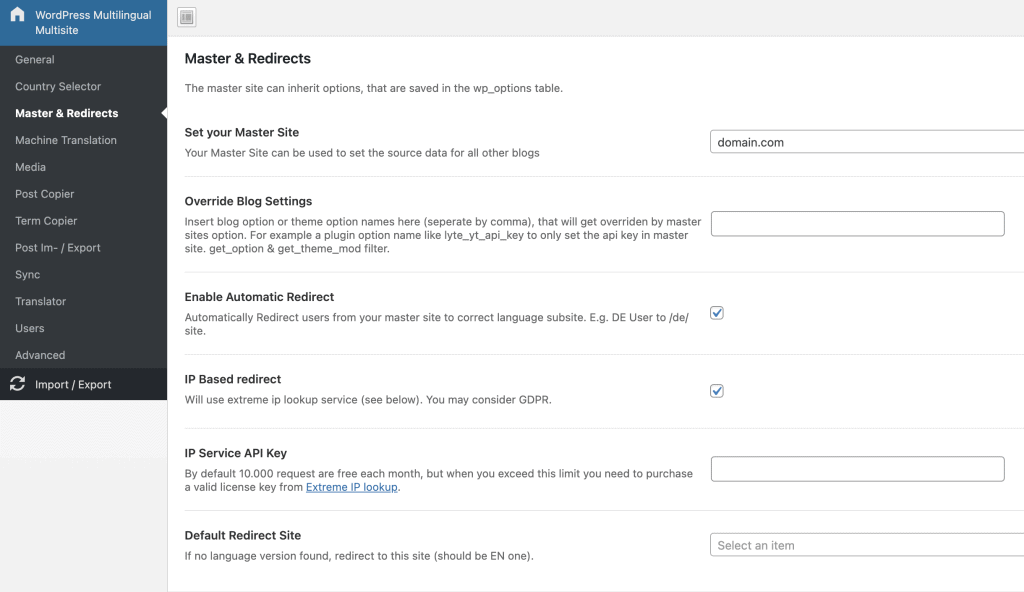
Task: Open the Master Site dropdown showing domain.com
Action: coord(867,142)
